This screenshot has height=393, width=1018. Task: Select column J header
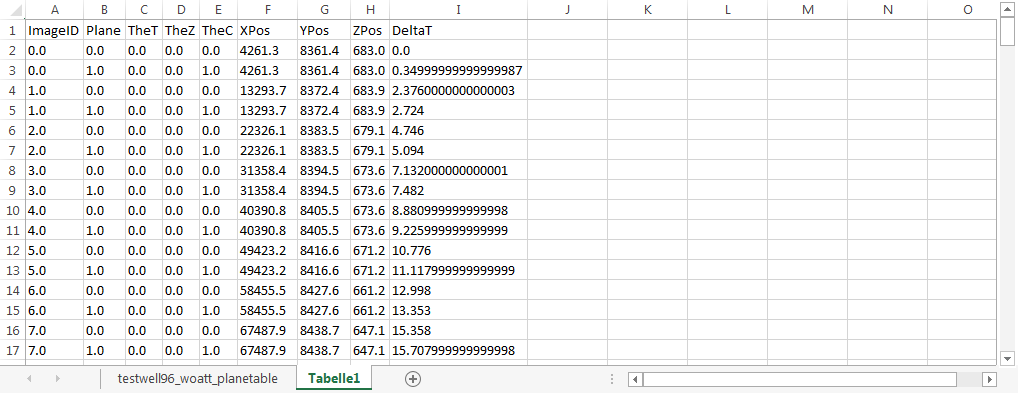(567, 10)
